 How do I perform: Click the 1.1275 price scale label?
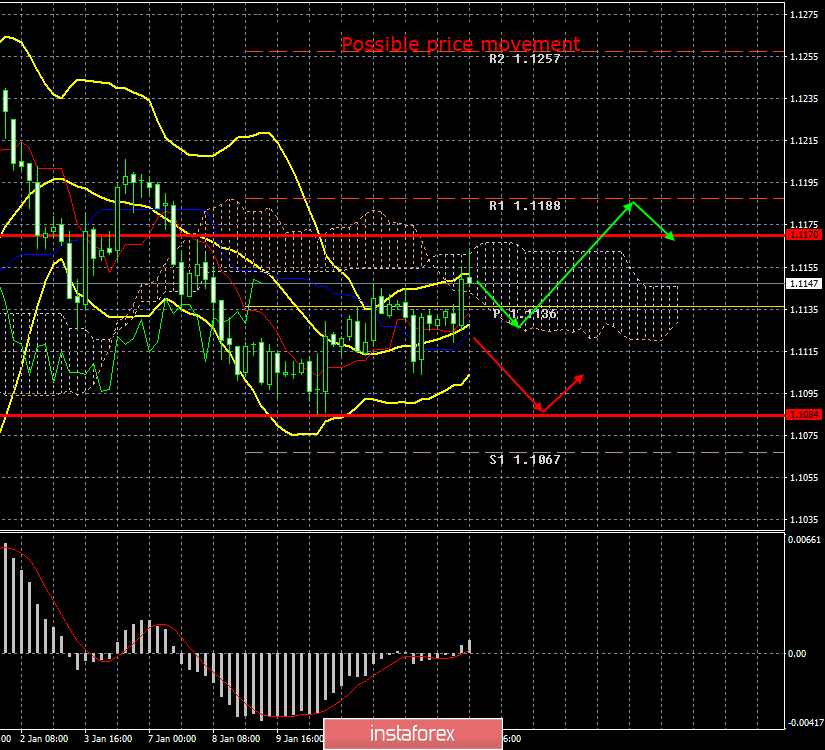pos(804,15)
